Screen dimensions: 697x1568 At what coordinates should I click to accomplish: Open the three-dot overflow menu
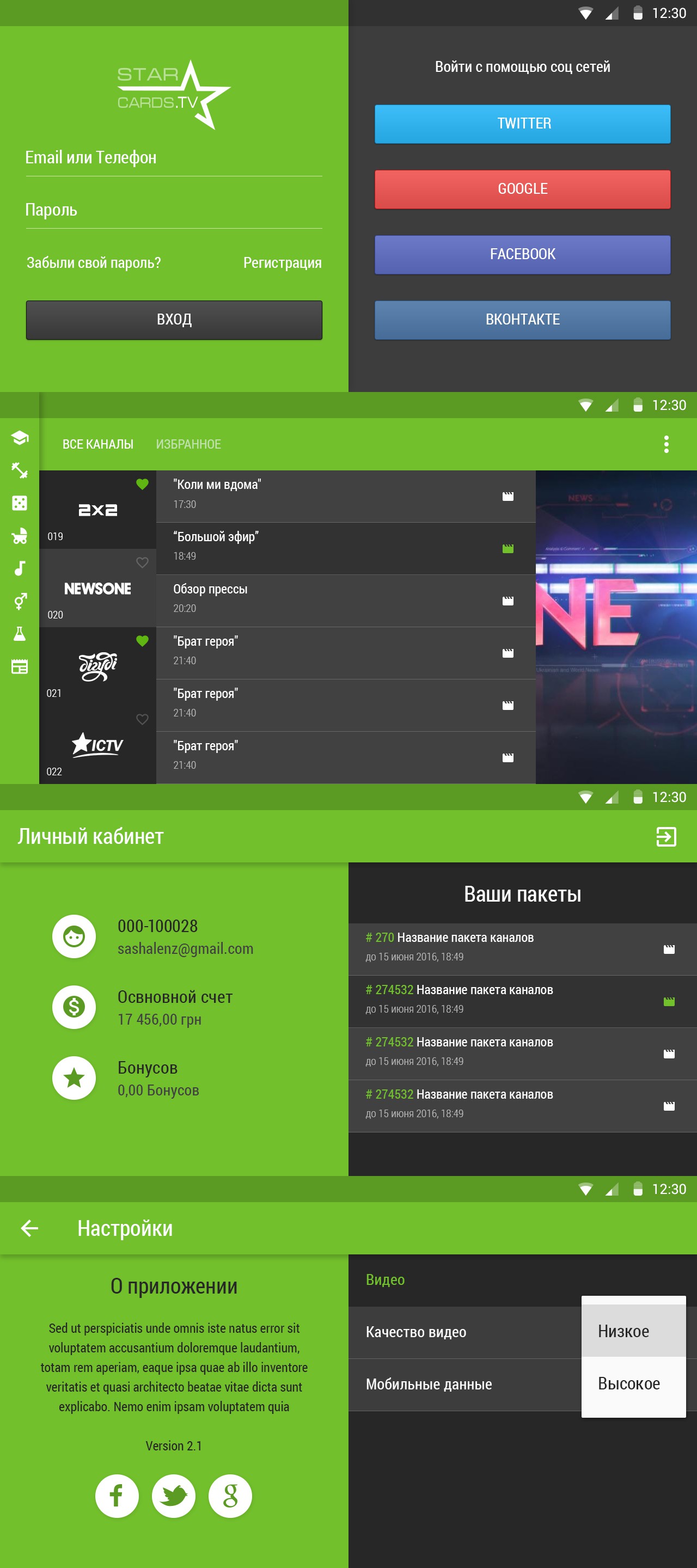(666, 444)
